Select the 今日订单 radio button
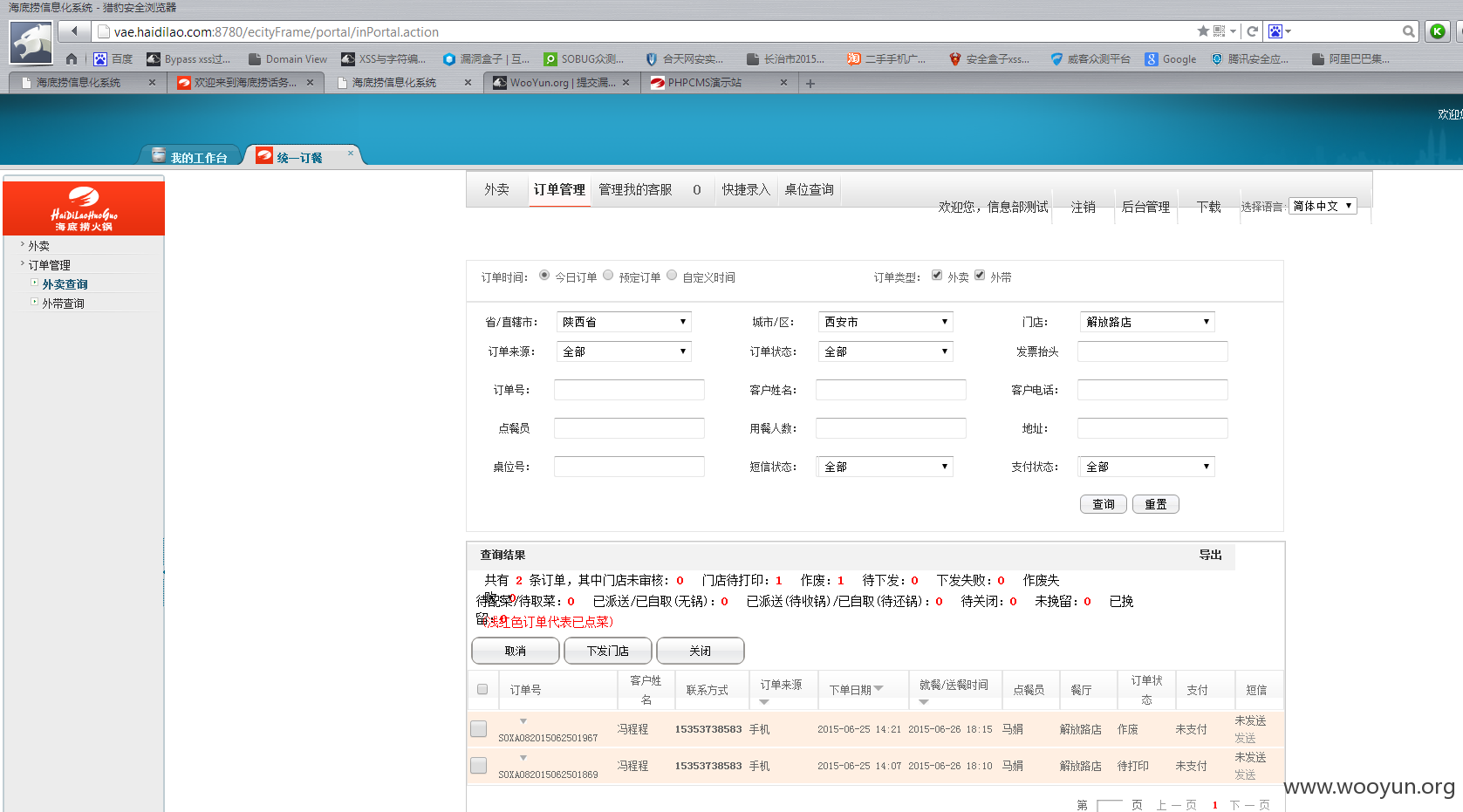 (544, 276)
